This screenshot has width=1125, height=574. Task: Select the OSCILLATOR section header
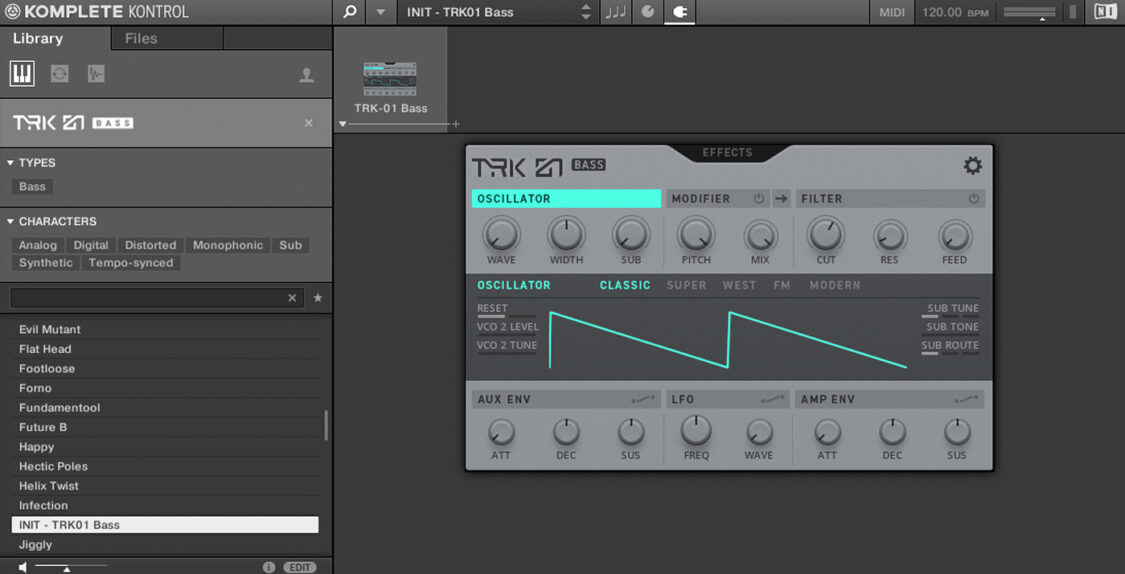[x=566, y=199]
